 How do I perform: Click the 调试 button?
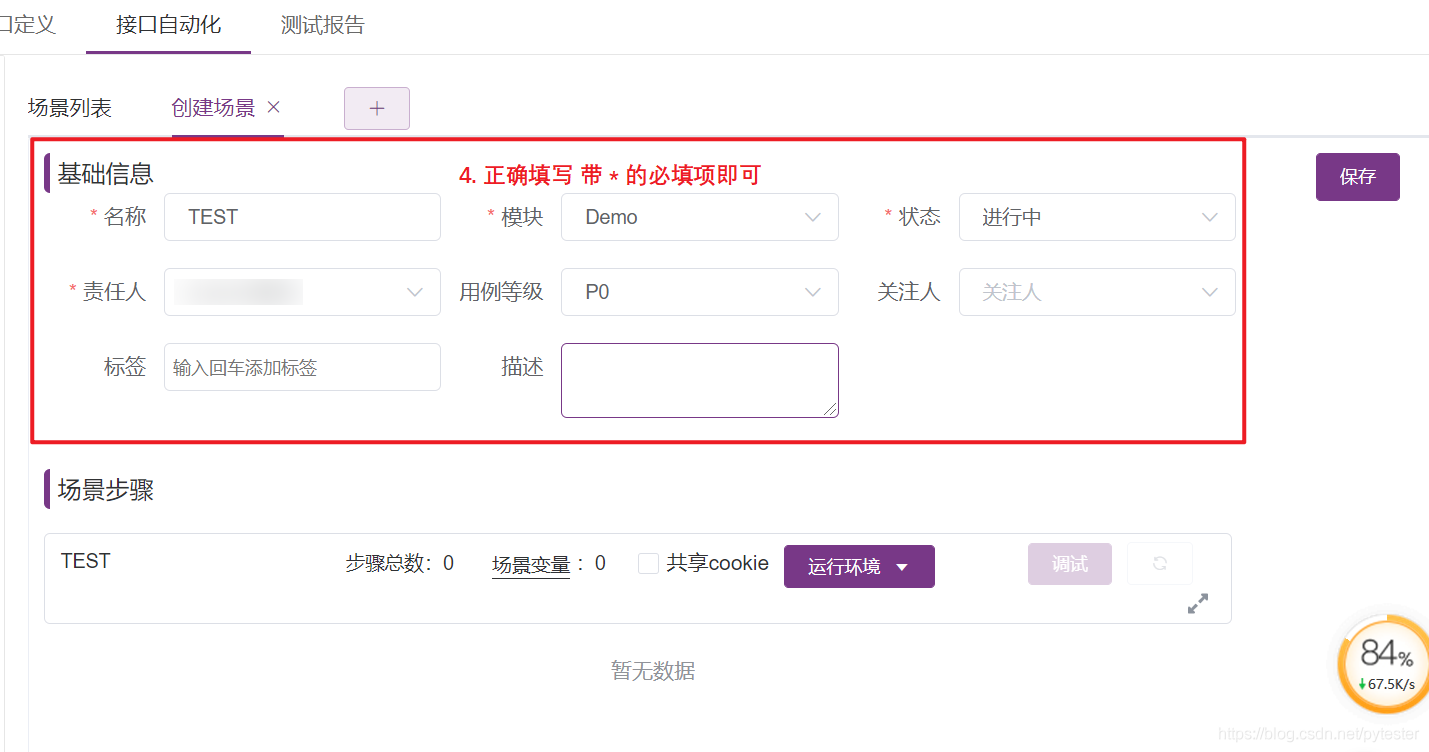click(x=1069, y=564)
